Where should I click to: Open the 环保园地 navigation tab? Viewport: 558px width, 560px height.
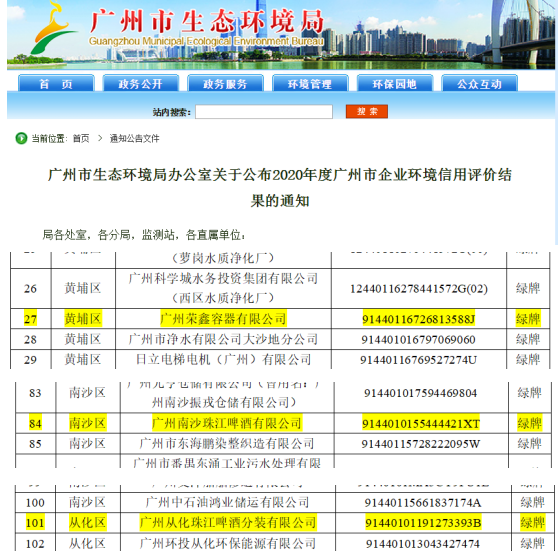[x=395, y=84]
